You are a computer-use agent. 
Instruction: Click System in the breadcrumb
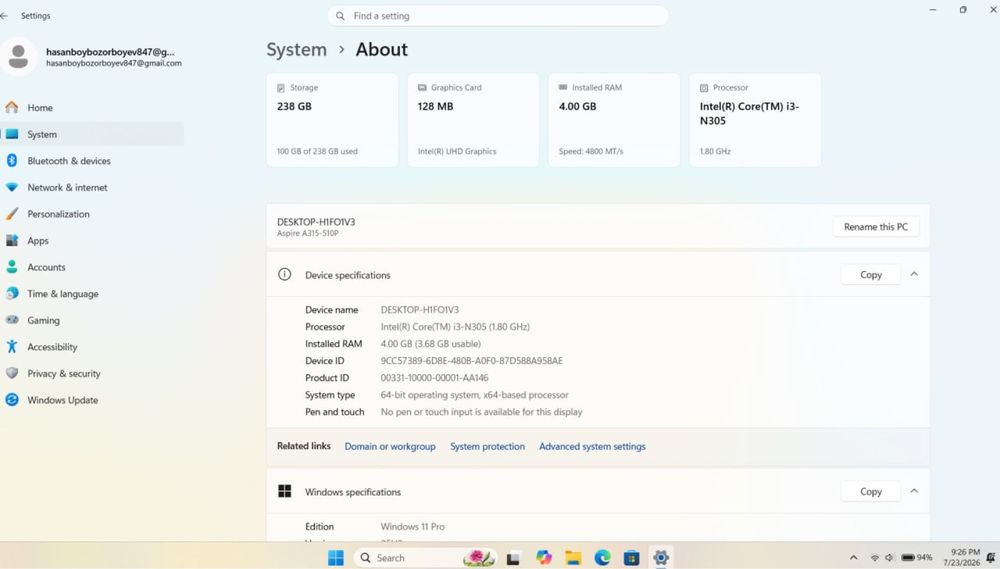[297, 50]
